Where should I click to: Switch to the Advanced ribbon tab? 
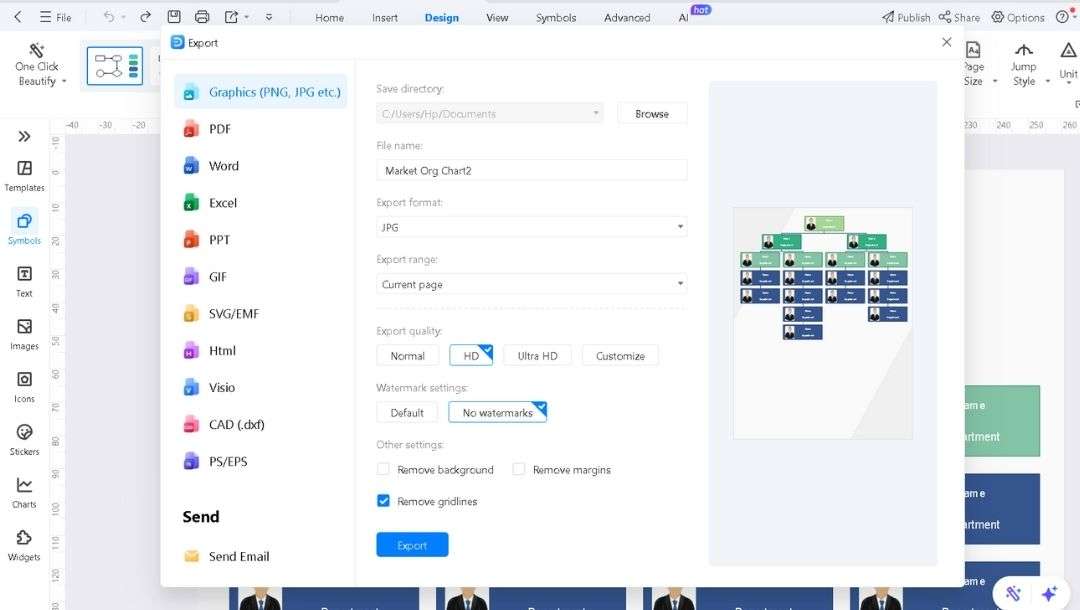pyautogui.click(x=627, y=17)
